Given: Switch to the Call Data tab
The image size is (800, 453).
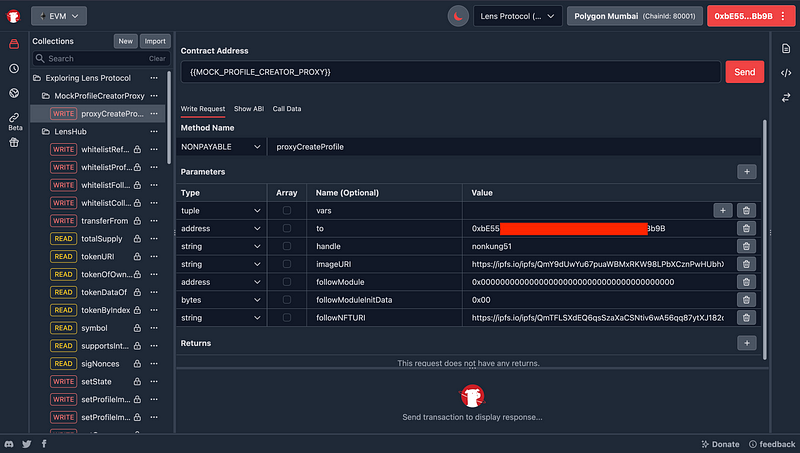Looking at the screenshot, I should (287, 108).
